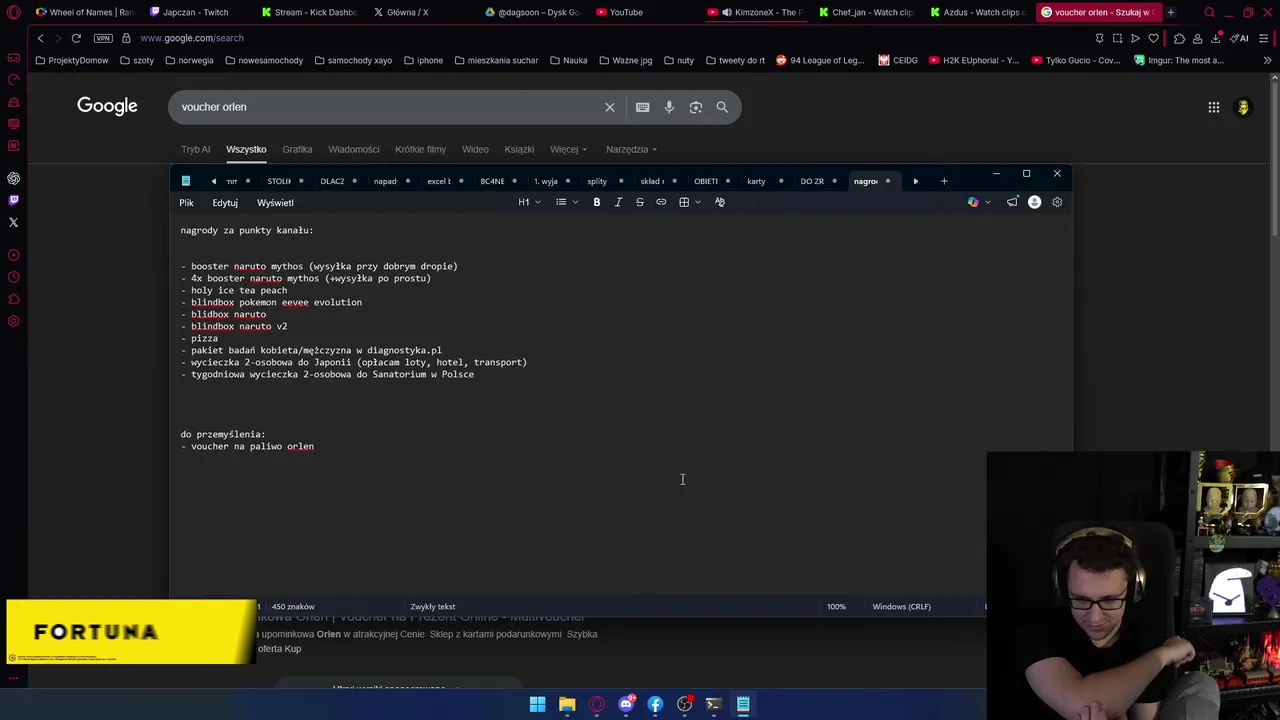
Task: Select Krótkie filmy search filter
Action: (x=420, y=149)
